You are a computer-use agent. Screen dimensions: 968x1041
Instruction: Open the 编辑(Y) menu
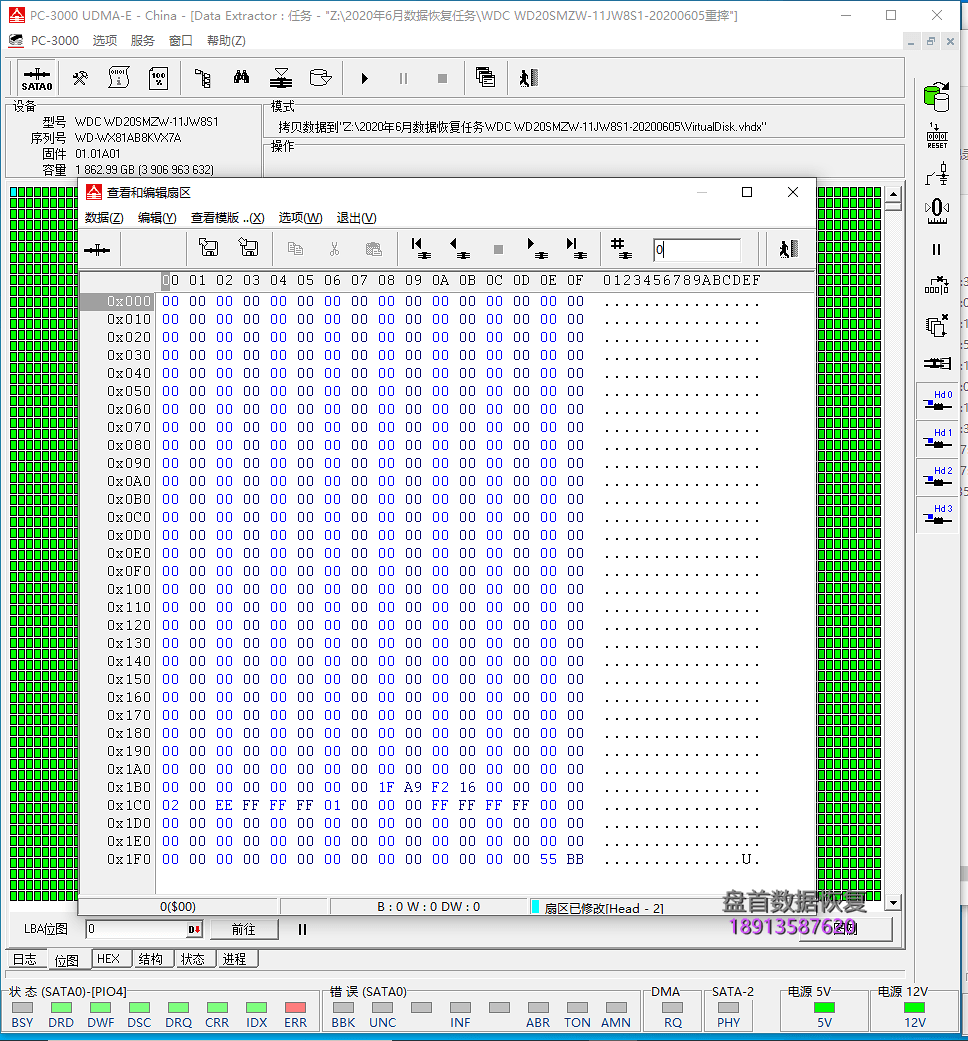(157, 218)
